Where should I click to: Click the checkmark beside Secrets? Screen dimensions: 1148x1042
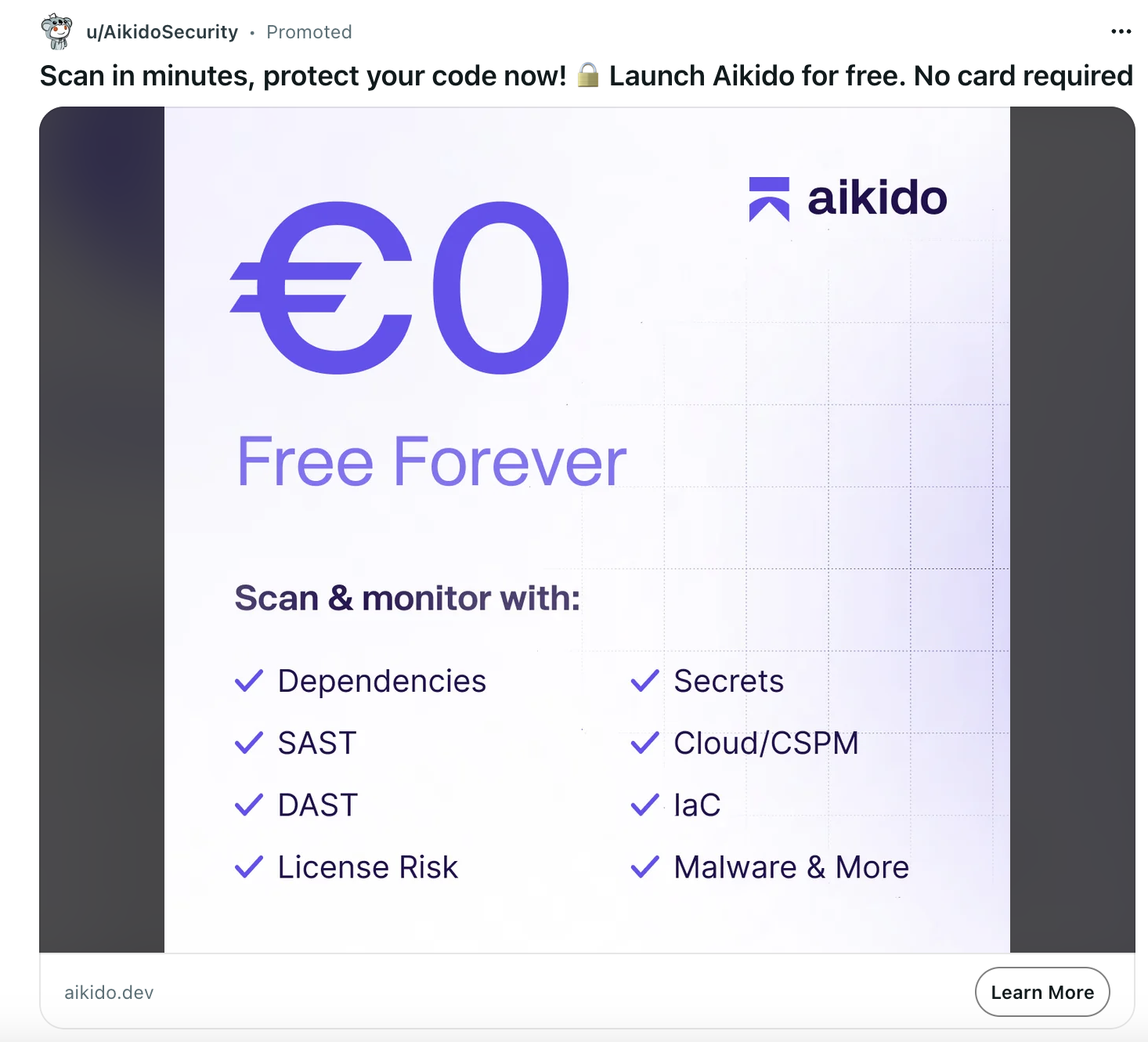(x=644, y=681)
